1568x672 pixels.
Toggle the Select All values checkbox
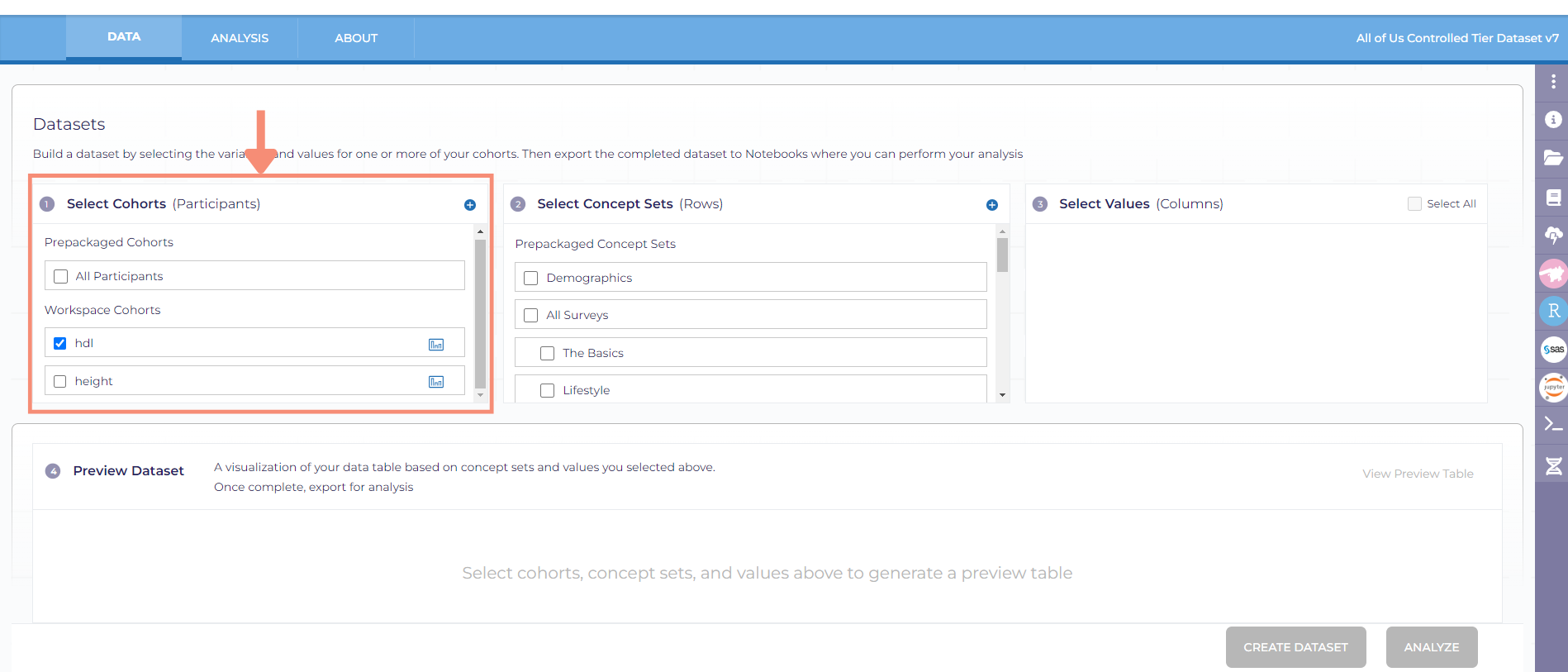[x=1414, y=203]
